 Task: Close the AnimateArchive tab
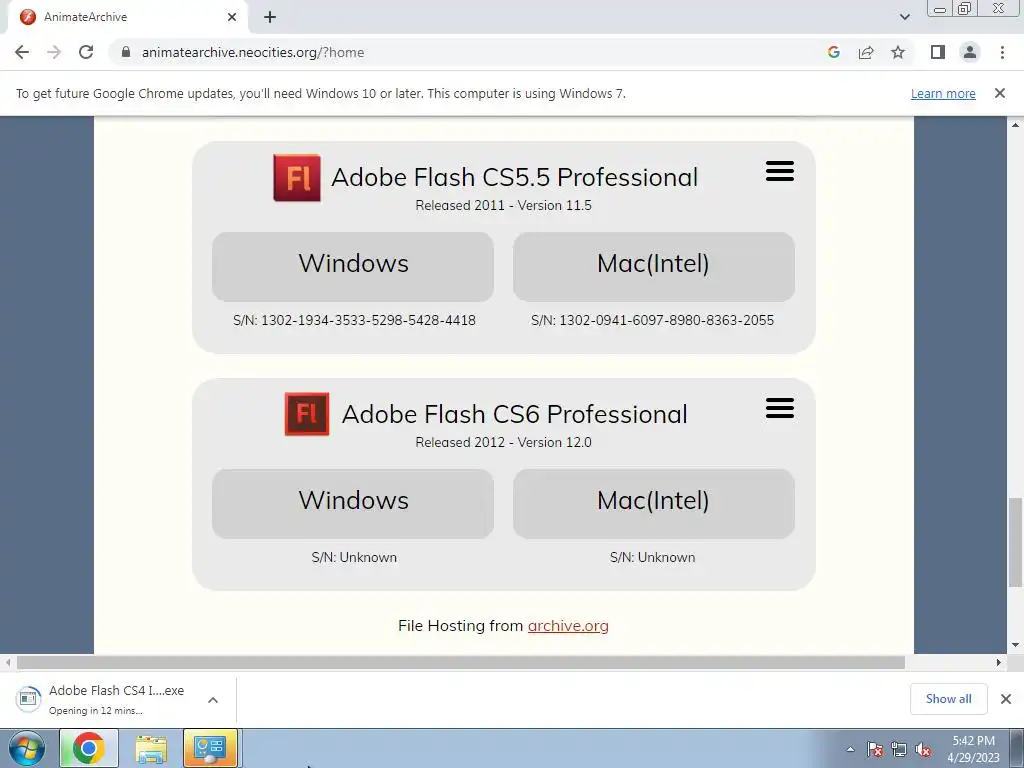[x=232, y=17]
